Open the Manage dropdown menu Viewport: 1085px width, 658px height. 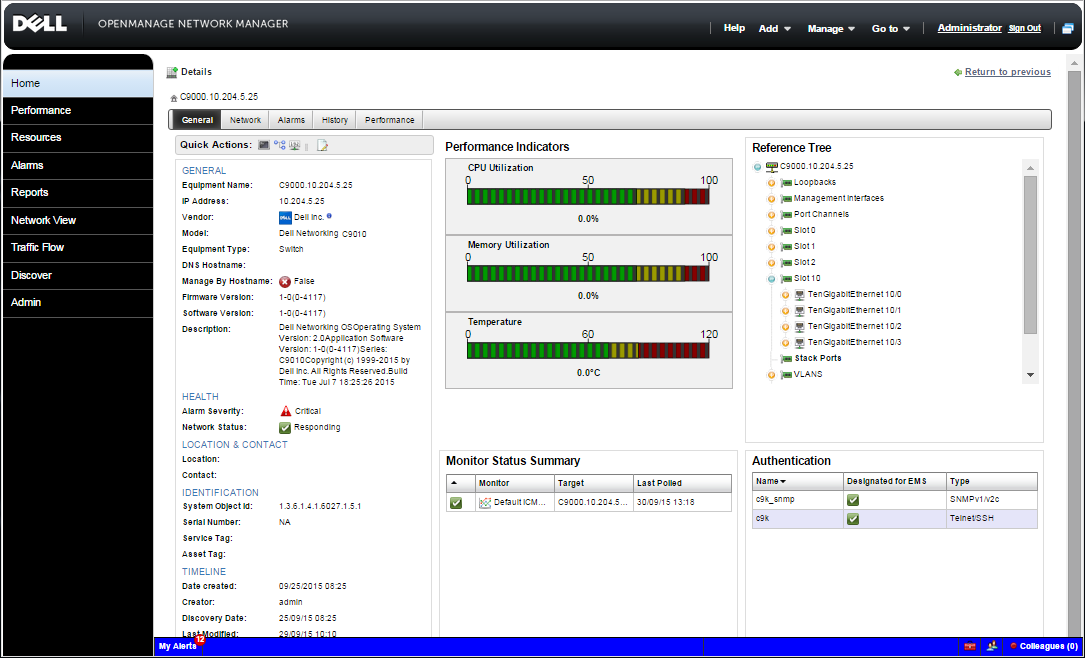(x=831, y=28)
